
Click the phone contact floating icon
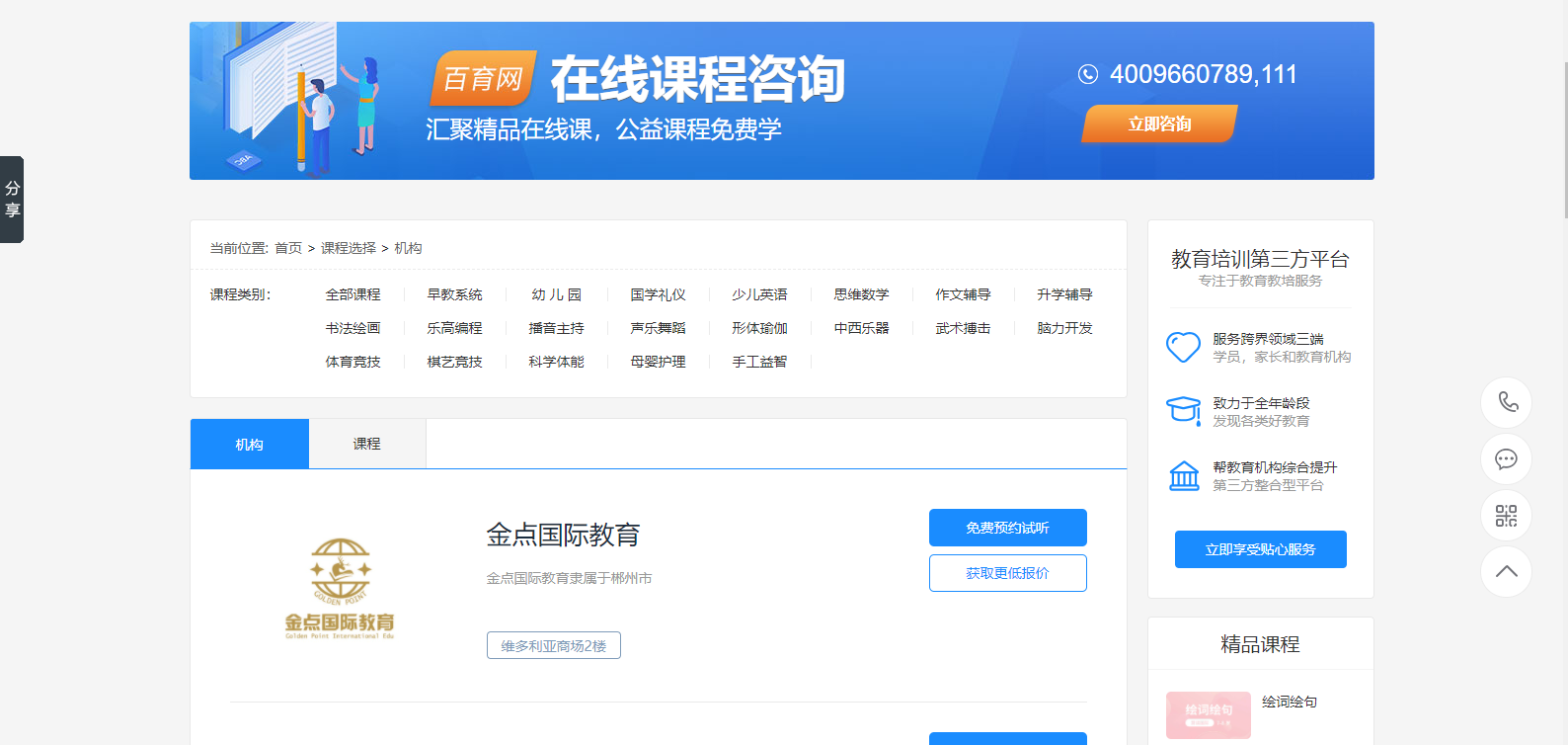[1506, 402]
